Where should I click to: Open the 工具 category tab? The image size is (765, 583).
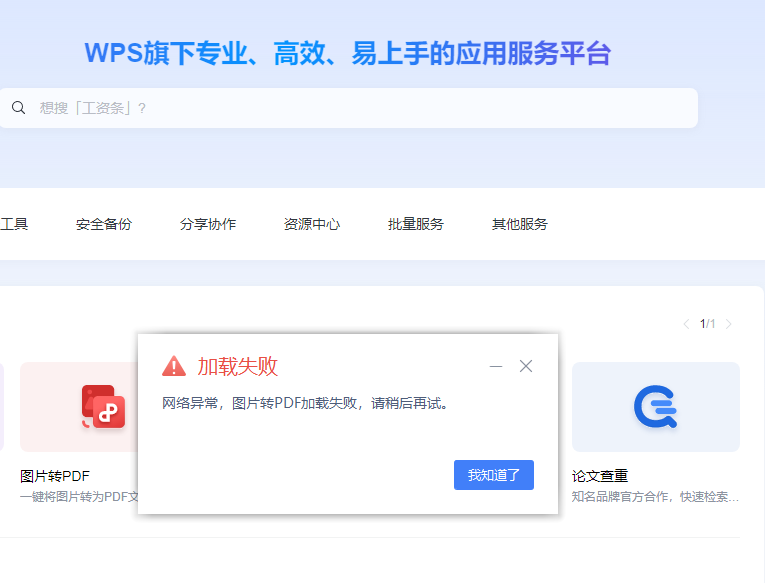click(x=14, y=224)
